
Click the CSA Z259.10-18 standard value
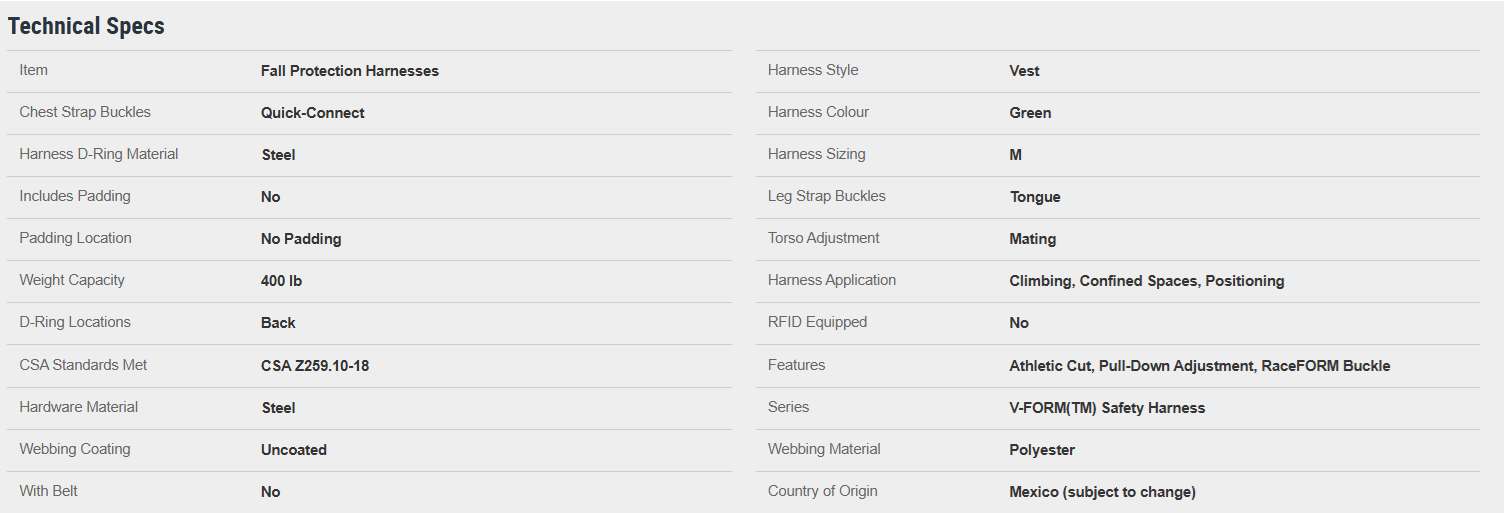click(x=315, y=366)
